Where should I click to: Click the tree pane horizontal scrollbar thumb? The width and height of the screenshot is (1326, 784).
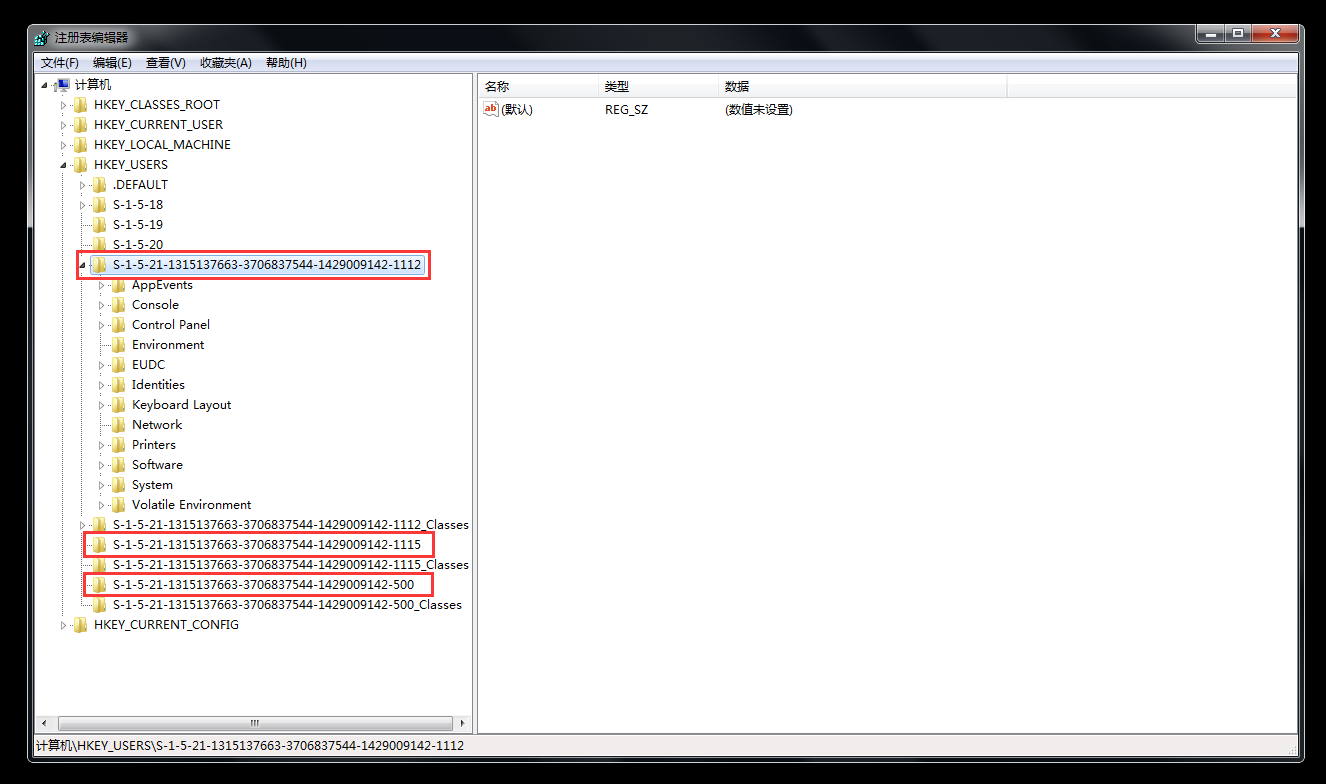[x=254, y=722]
